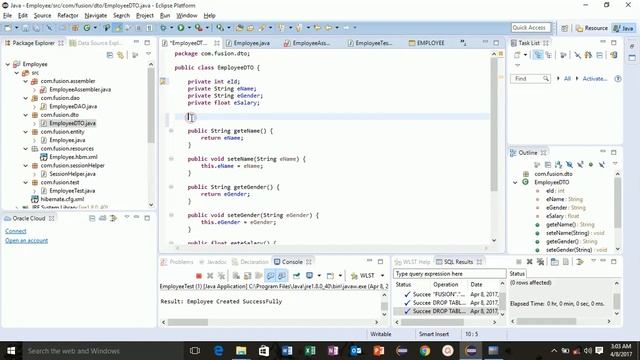Open the Window menu

coord(187,16)
